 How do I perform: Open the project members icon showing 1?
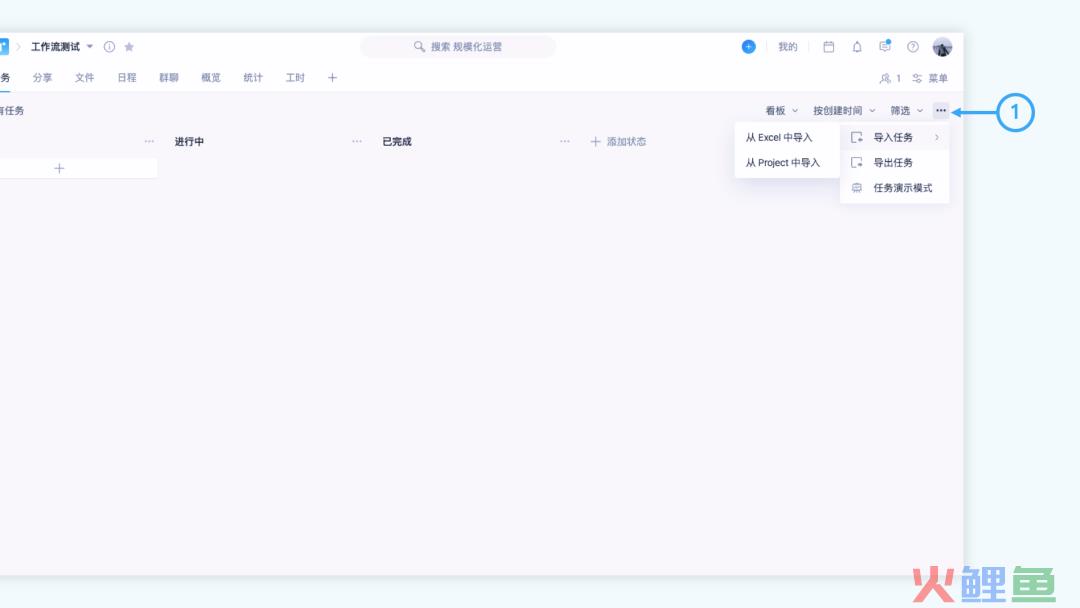tap(890, 78)
